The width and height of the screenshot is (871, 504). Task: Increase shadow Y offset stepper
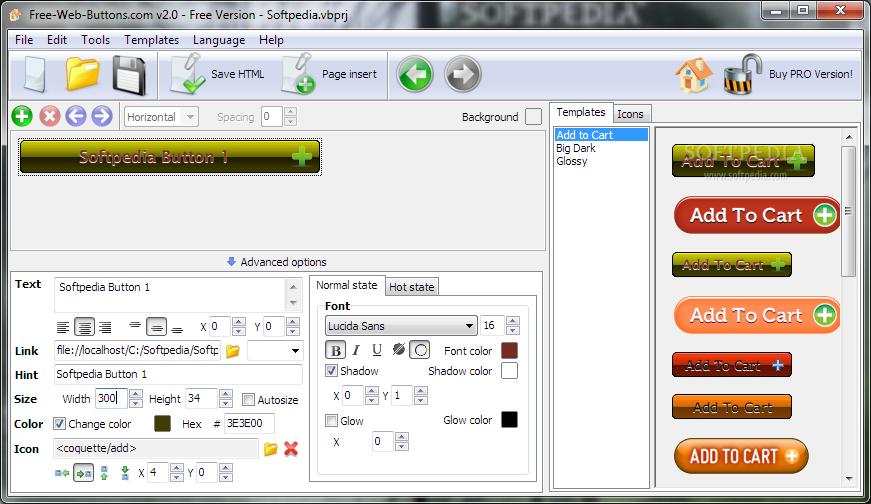tap(421, 391)
